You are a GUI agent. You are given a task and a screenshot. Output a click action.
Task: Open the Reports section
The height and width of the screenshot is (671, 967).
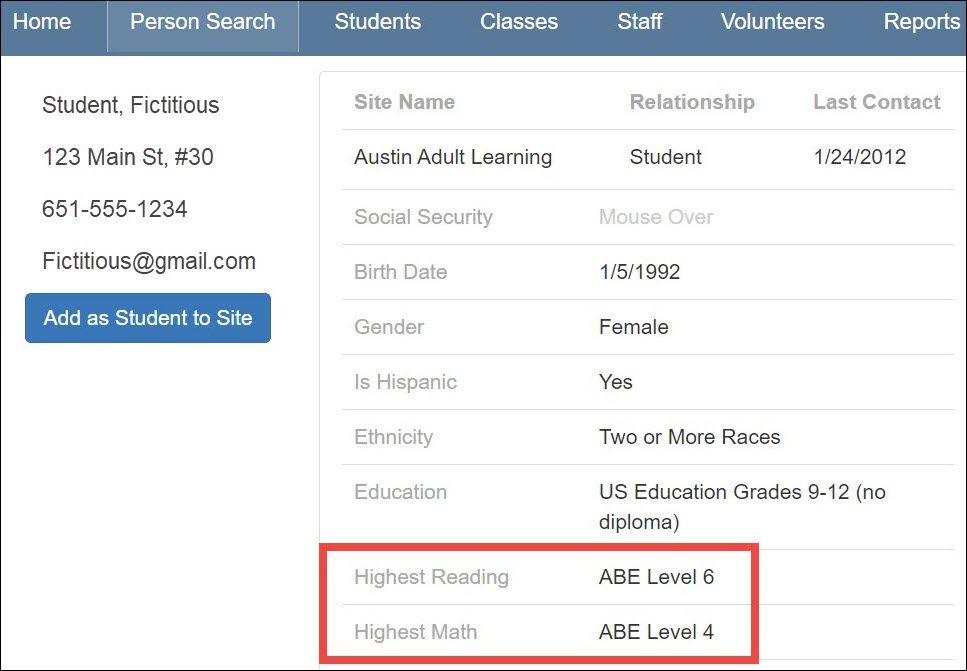coord(920,21)
